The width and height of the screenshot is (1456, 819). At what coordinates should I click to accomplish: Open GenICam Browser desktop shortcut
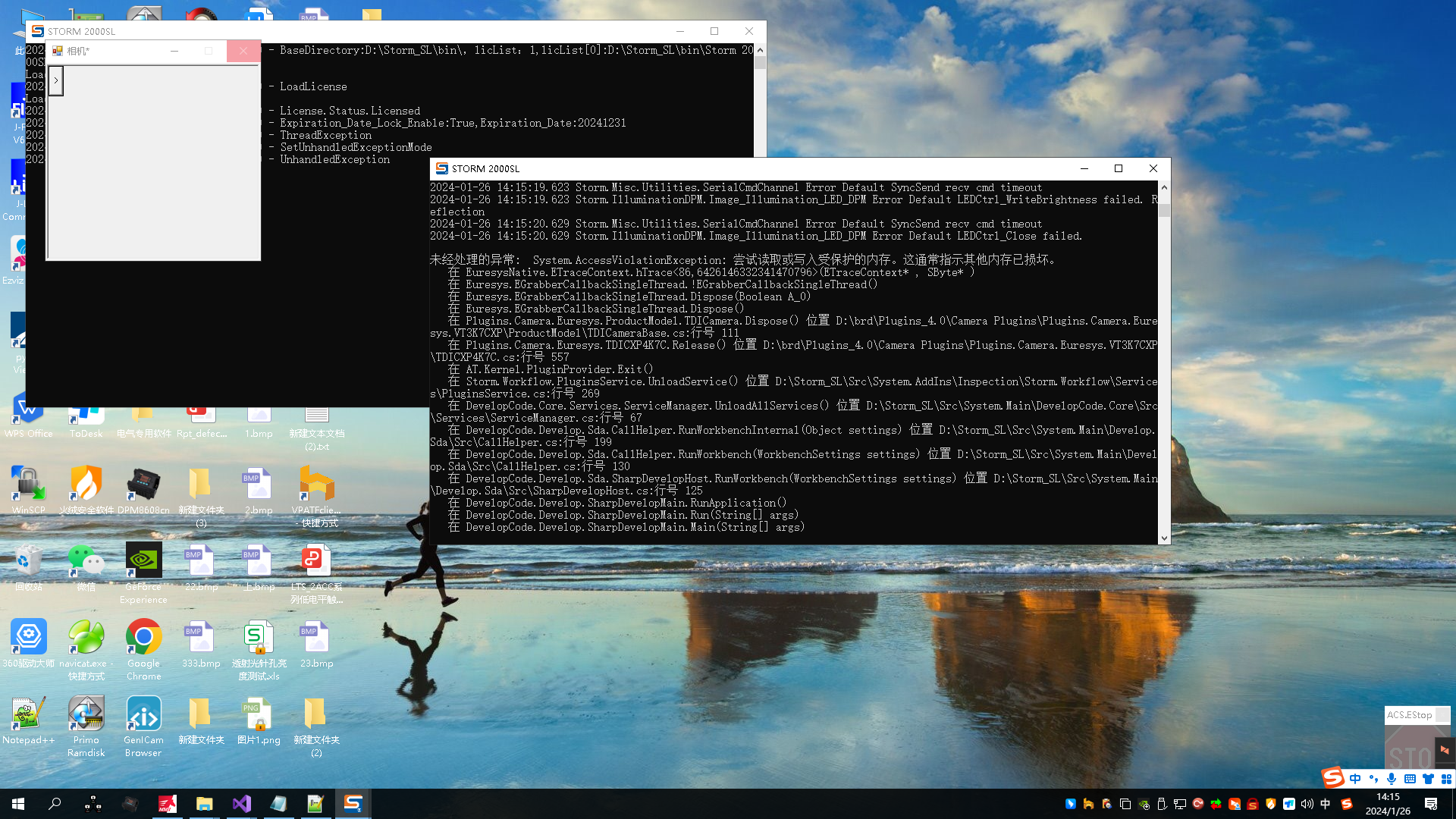click(143, 726)
